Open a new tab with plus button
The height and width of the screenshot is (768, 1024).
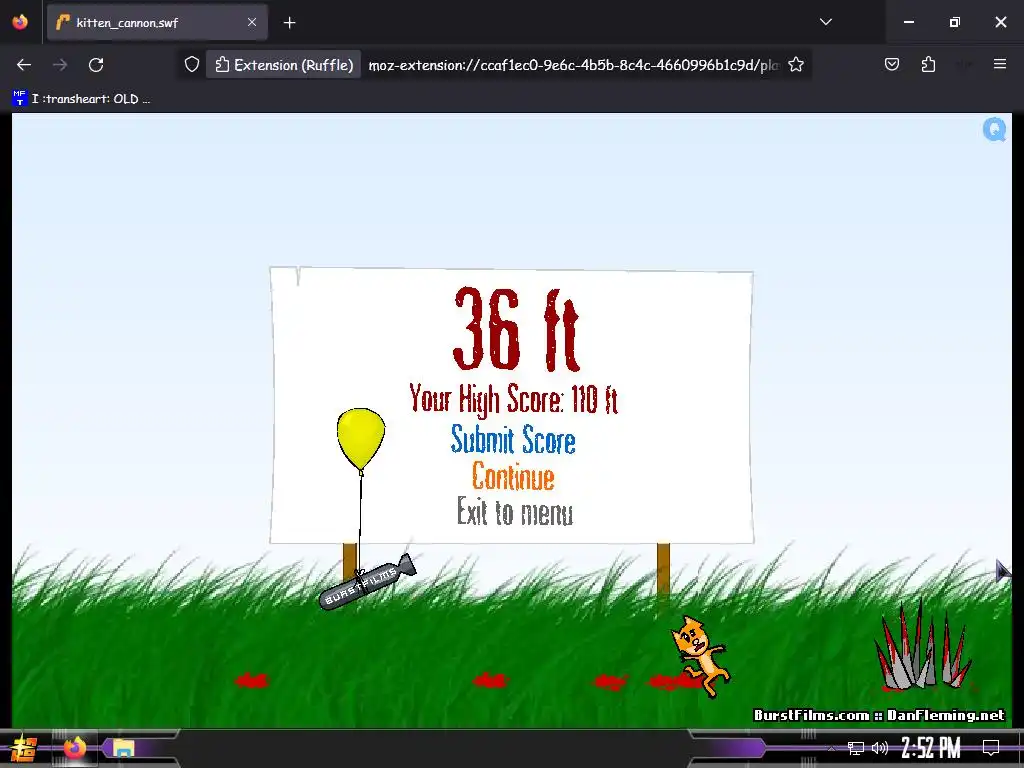click(289, 23)
